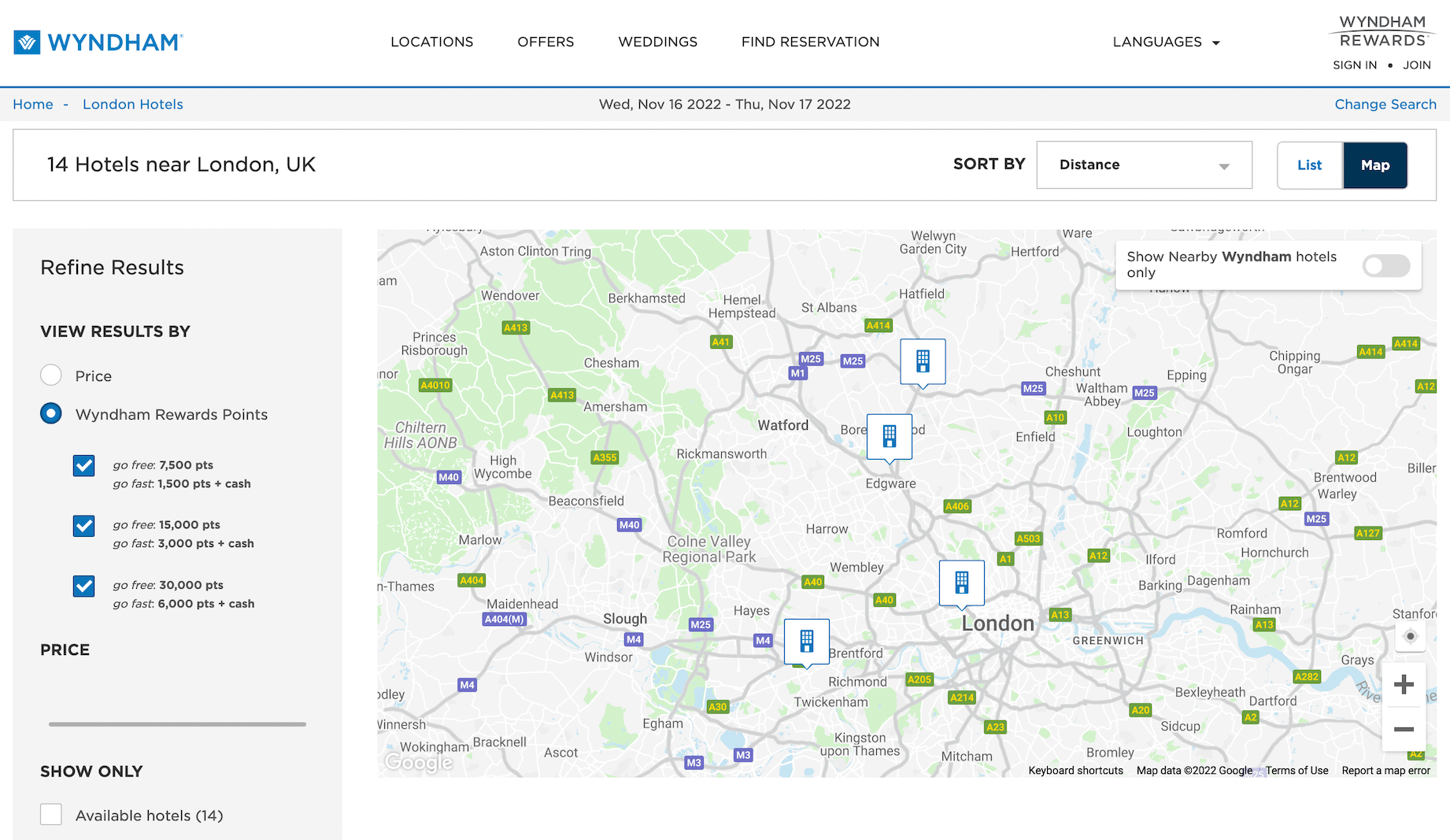The height and width of the screenshot is (840, 1450).
Task: Toggle Show Nearby Wyndham hotels only
Action: (x=1386, y=265)
